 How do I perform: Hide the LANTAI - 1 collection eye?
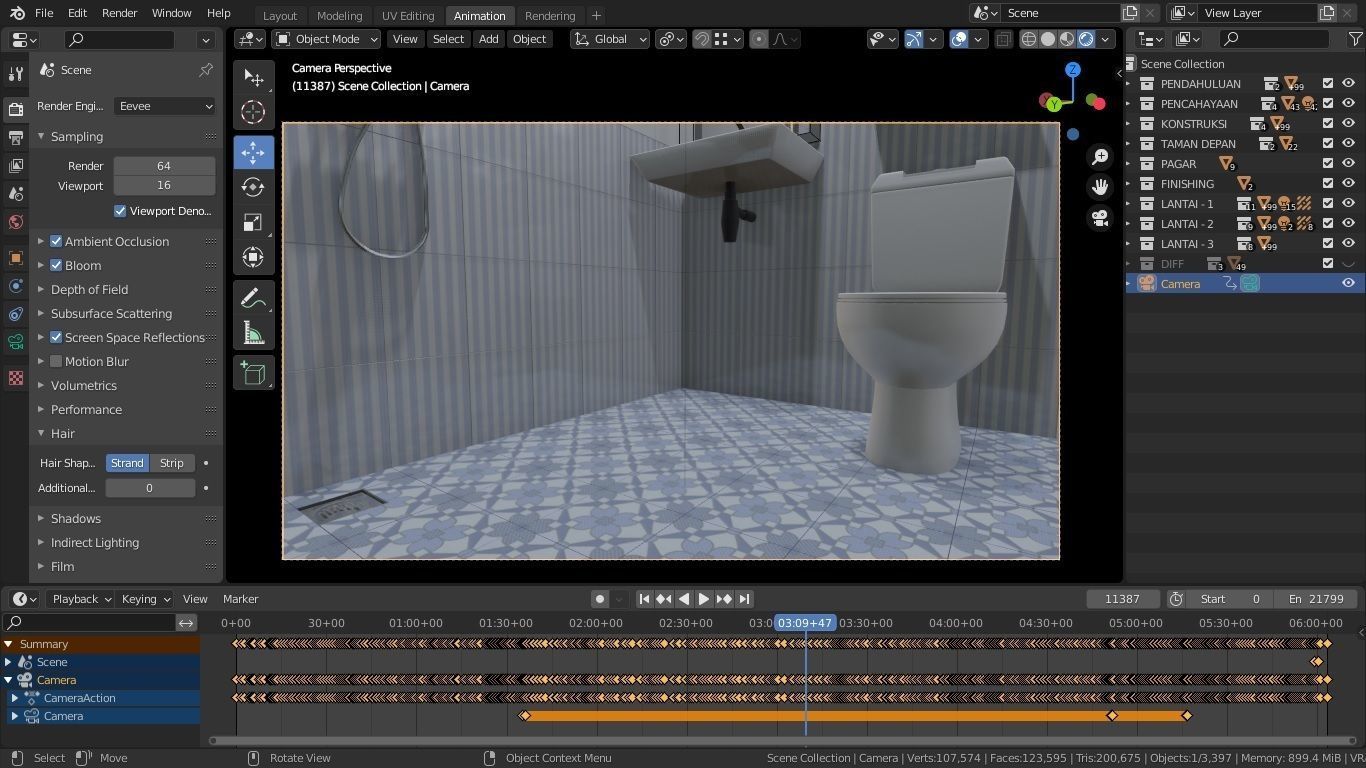(1348, 204)
